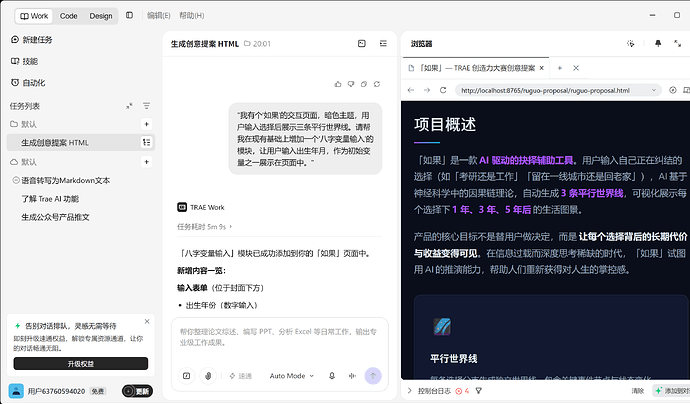Select the 生成创意提案 HTML task
This screenshot has width=690, height=404.
tap(81, 143)
